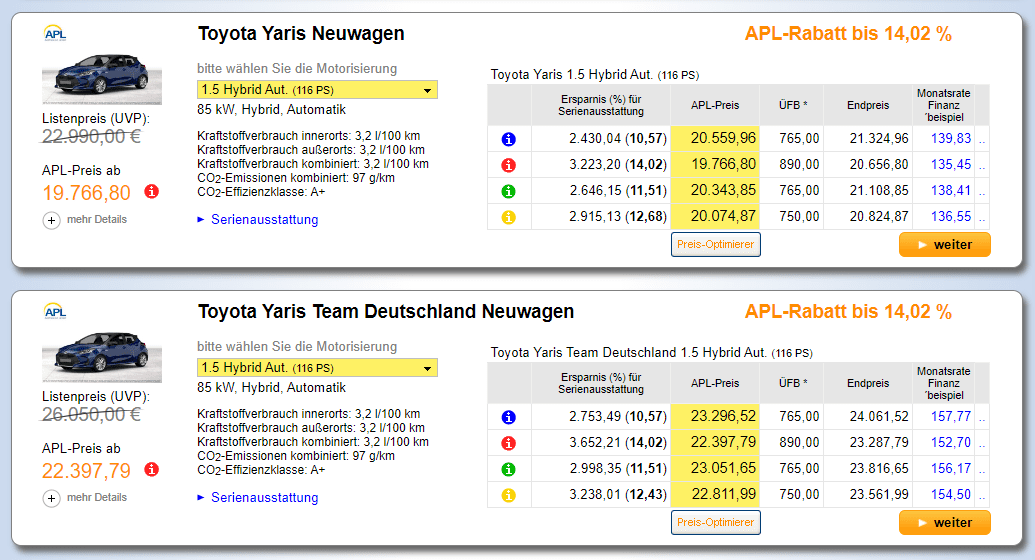This screenshot has width=1035, height=560.
Task: Click APL-Preis cell 23.051,65
Action: coord(716,468)
